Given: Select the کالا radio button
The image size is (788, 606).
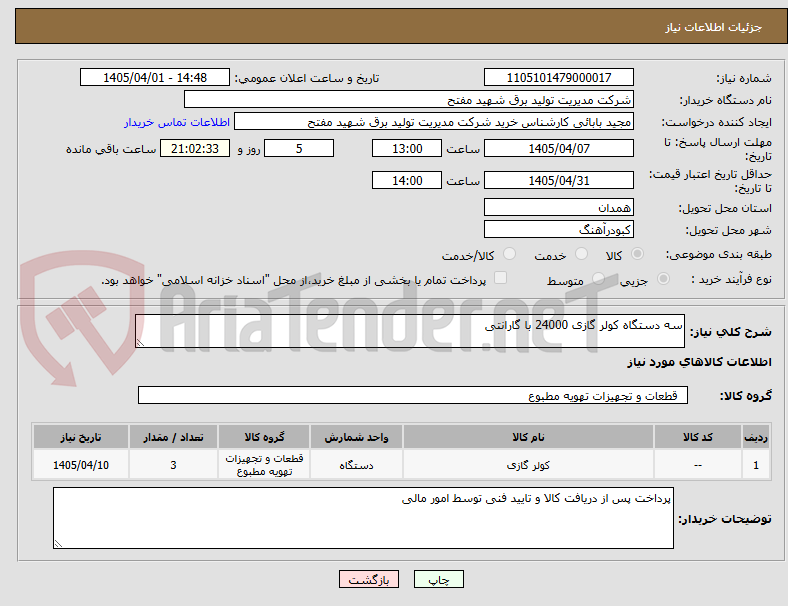Looking at the screenshot, I should pos(637,254).
